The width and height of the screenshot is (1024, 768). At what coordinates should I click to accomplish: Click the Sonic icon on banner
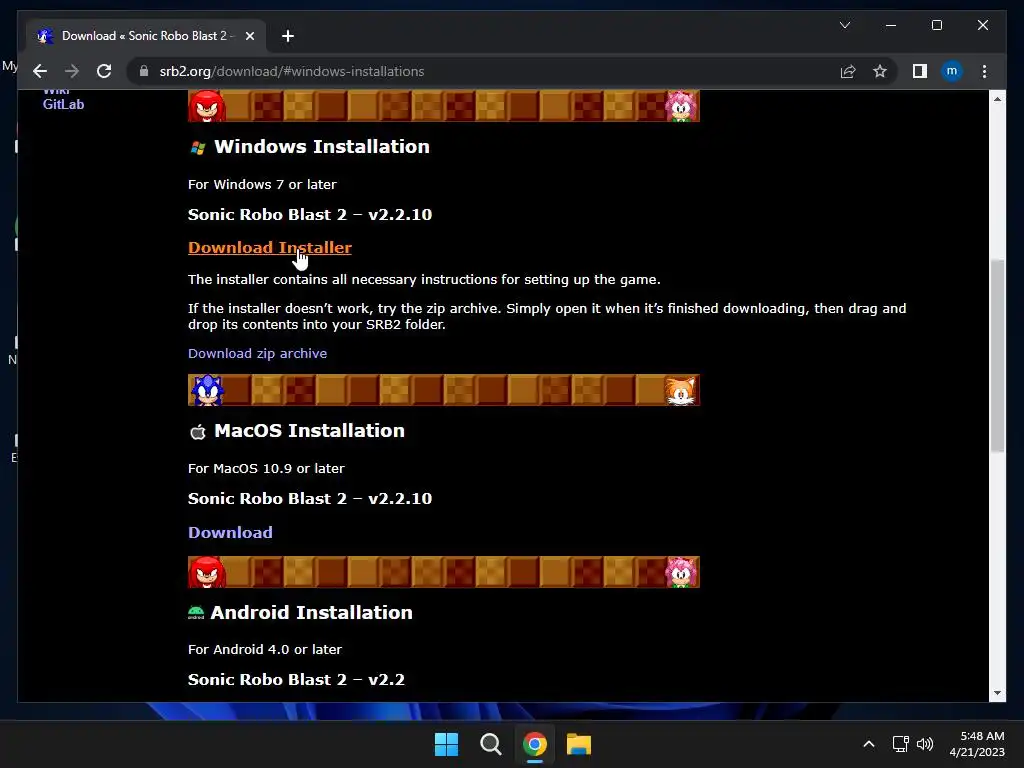click(x=207, y=390)
